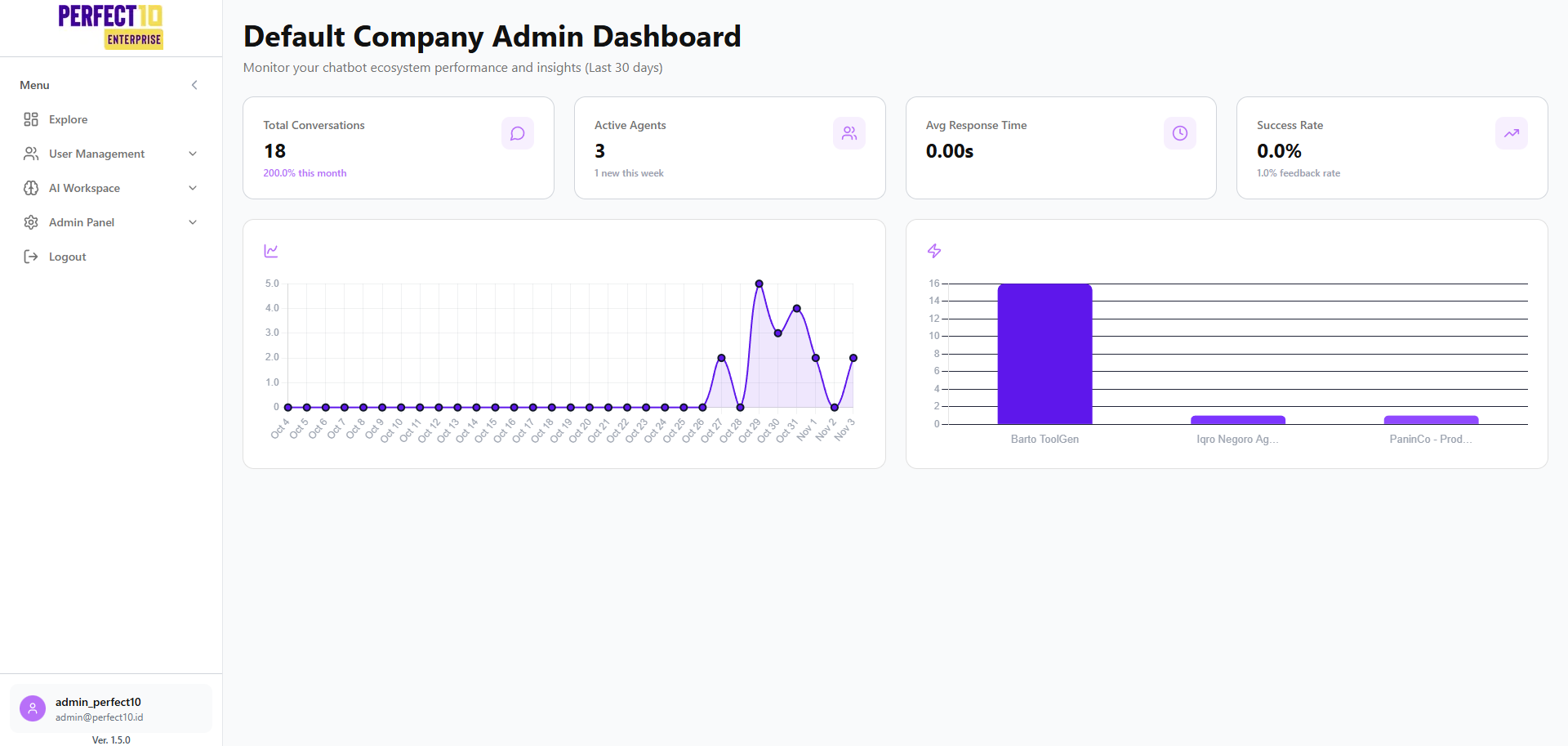Screen dimensions: 1568x746
Task: Click the Oct 31 data point
Action: (x=797, y=308)
